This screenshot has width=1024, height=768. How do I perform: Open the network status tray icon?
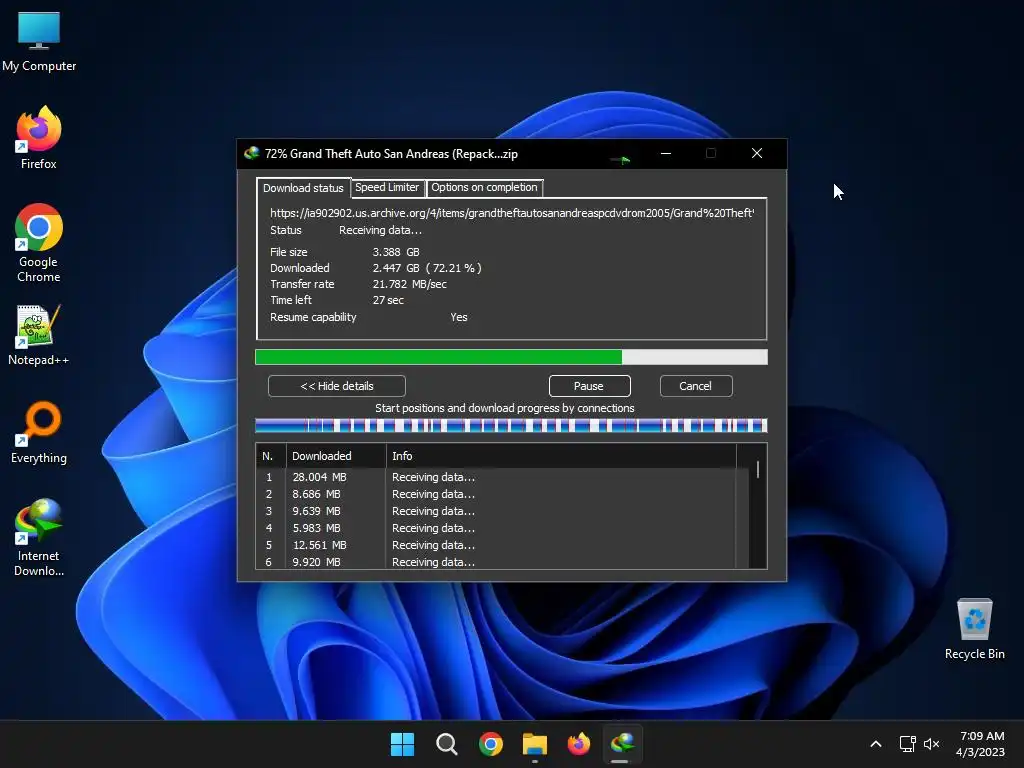pos(907,744)
